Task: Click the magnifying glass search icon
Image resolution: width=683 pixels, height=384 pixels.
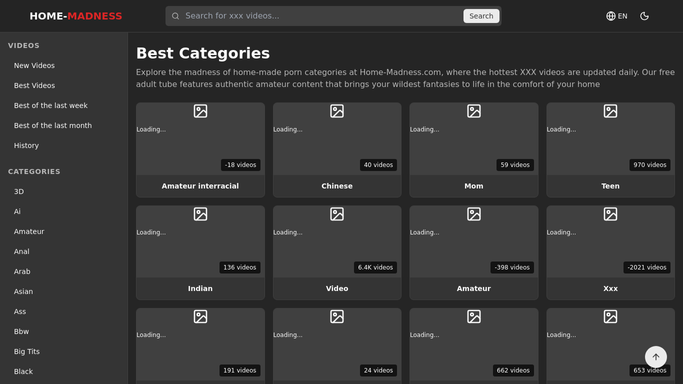Action: tap(176, 16)
